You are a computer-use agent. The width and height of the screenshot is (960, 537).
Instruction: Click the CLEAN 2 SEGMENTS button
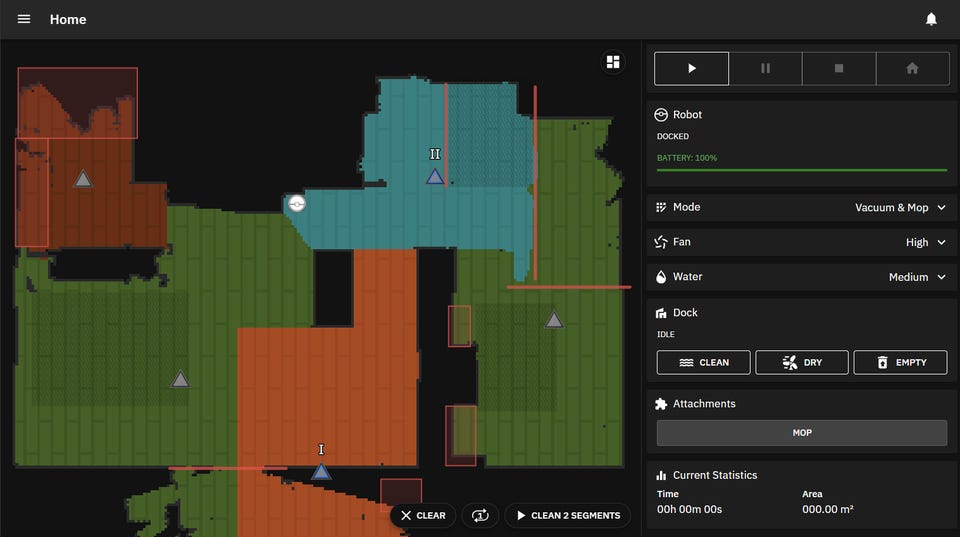[x=568, y=516]
